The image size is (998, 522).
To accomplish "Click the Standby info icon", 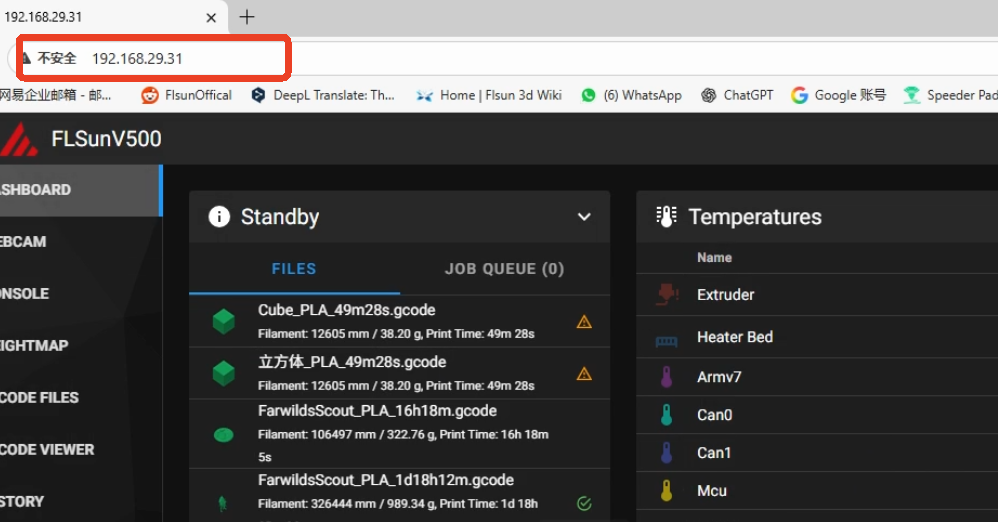I will [219, 217].
